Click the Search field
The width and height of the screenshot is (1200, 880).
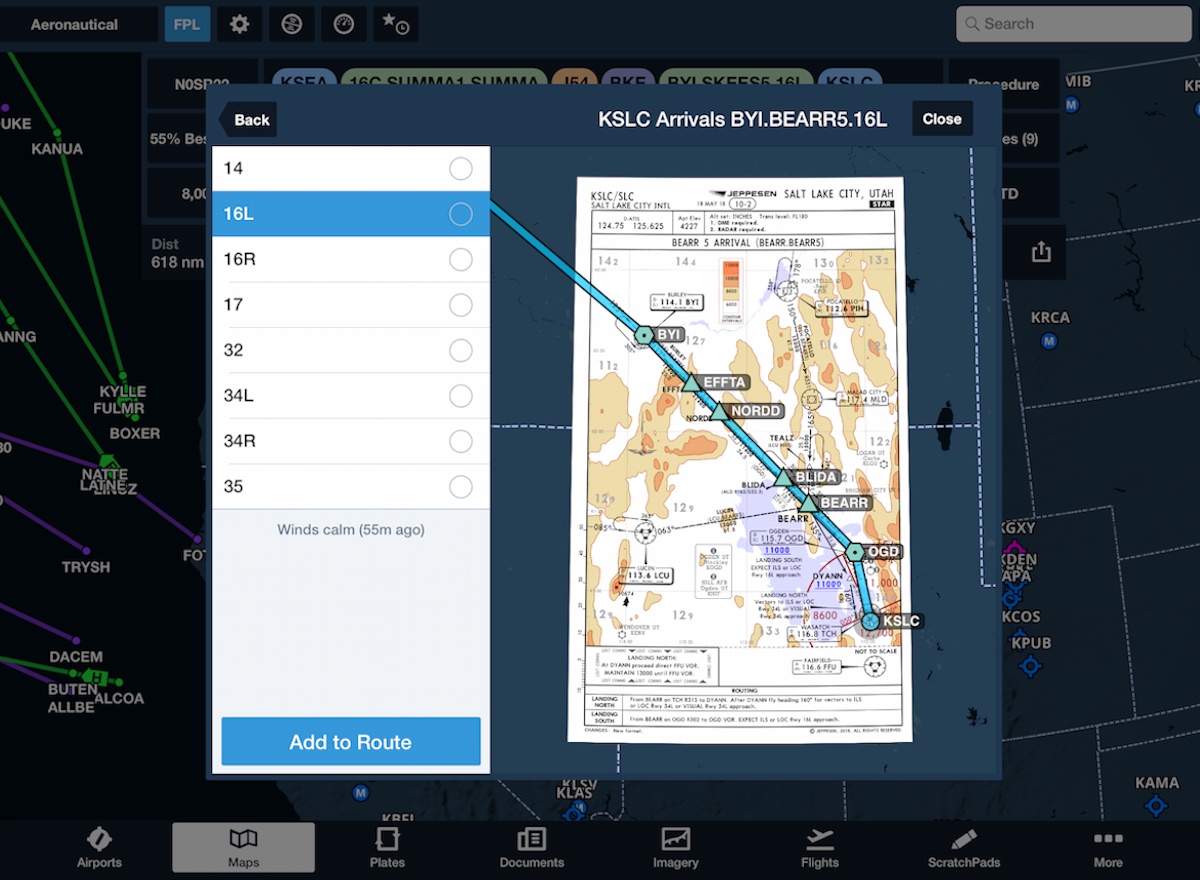[x=1072, y=24]
